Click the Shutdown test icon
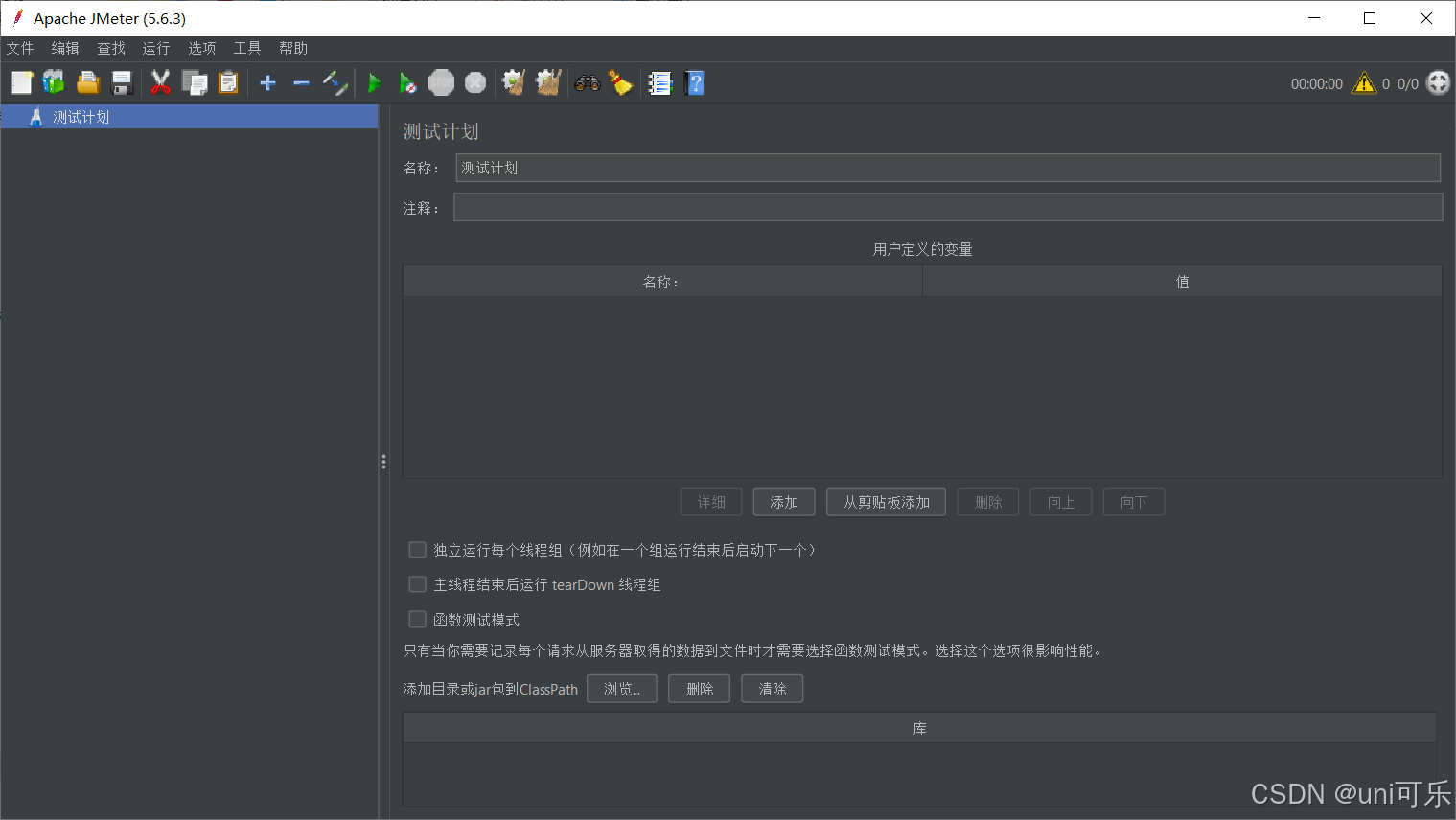Screen dimensions: 1456x820 pos(475,83)
